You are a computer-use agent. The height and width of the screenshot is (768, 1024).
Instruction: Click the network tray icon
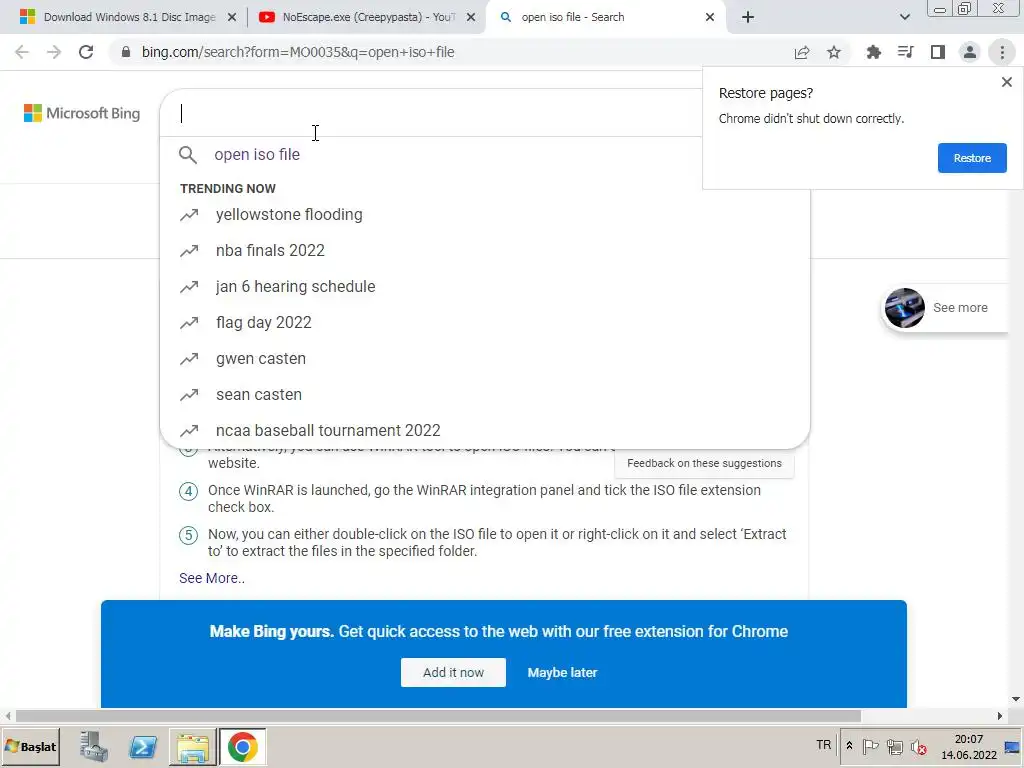pyautogui.click(x=894, y=746)
